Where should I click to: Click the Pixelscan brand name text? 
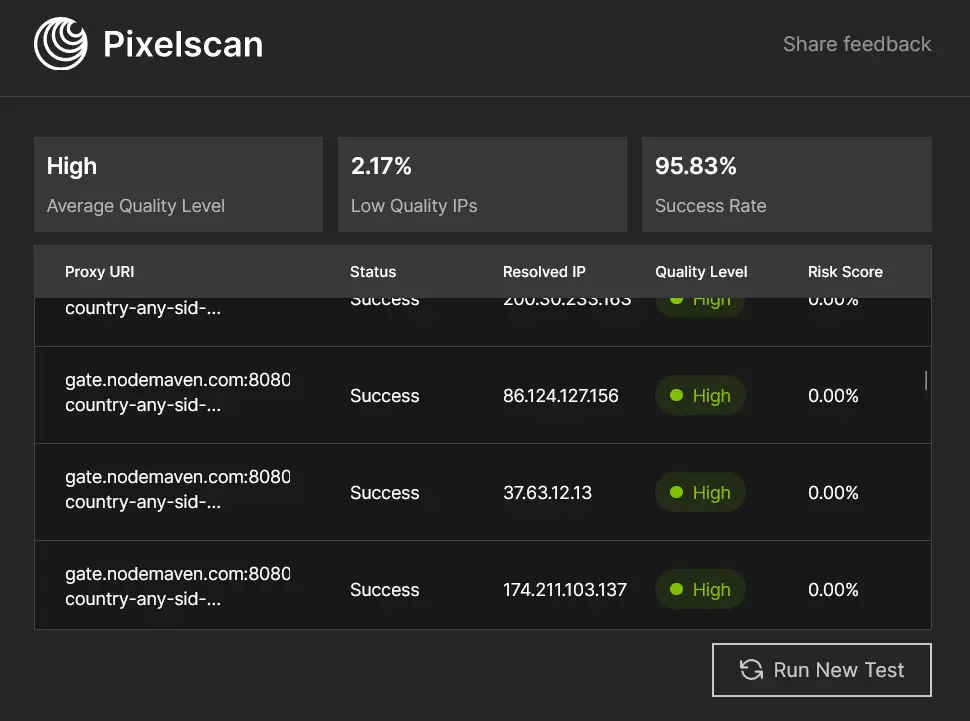click(183, 45)
